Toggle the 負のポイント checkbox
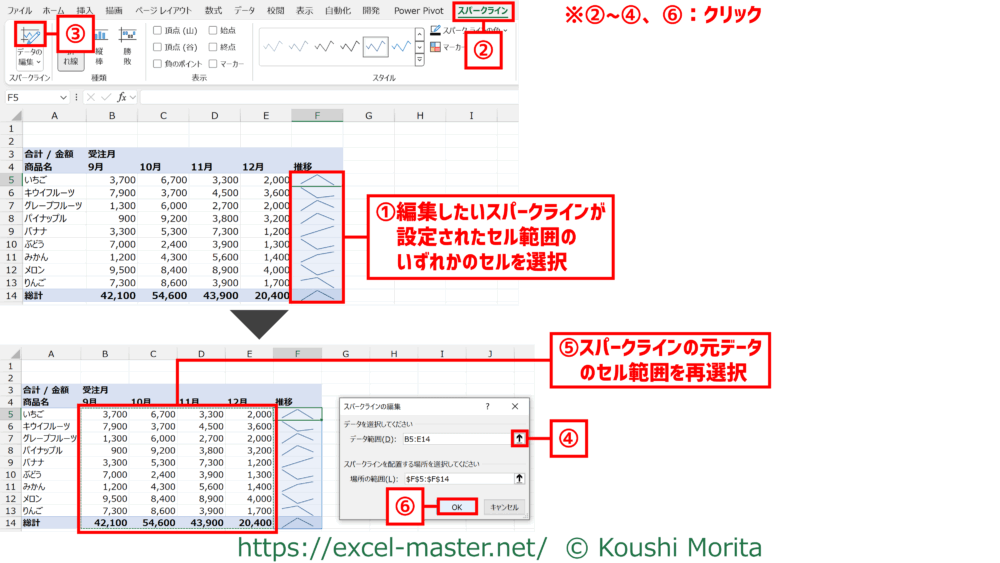This screenshot has width=1000, height=563. click(x=158, y=64)
